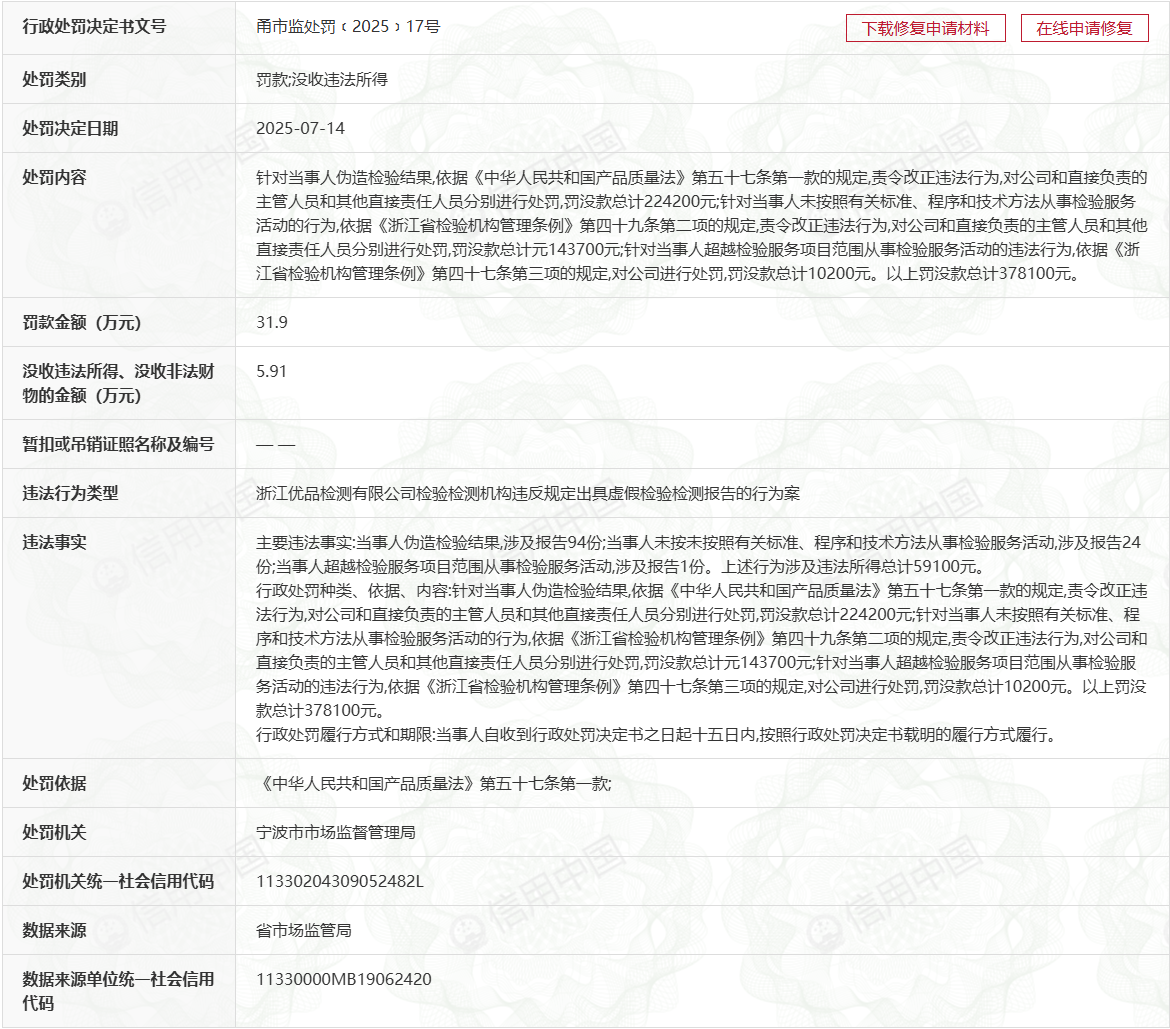Viewport: 1170px width, 1029px height.
Task: Select the document number 甬市监处罚〔2025〕17号
Action: tap(347, 27)
